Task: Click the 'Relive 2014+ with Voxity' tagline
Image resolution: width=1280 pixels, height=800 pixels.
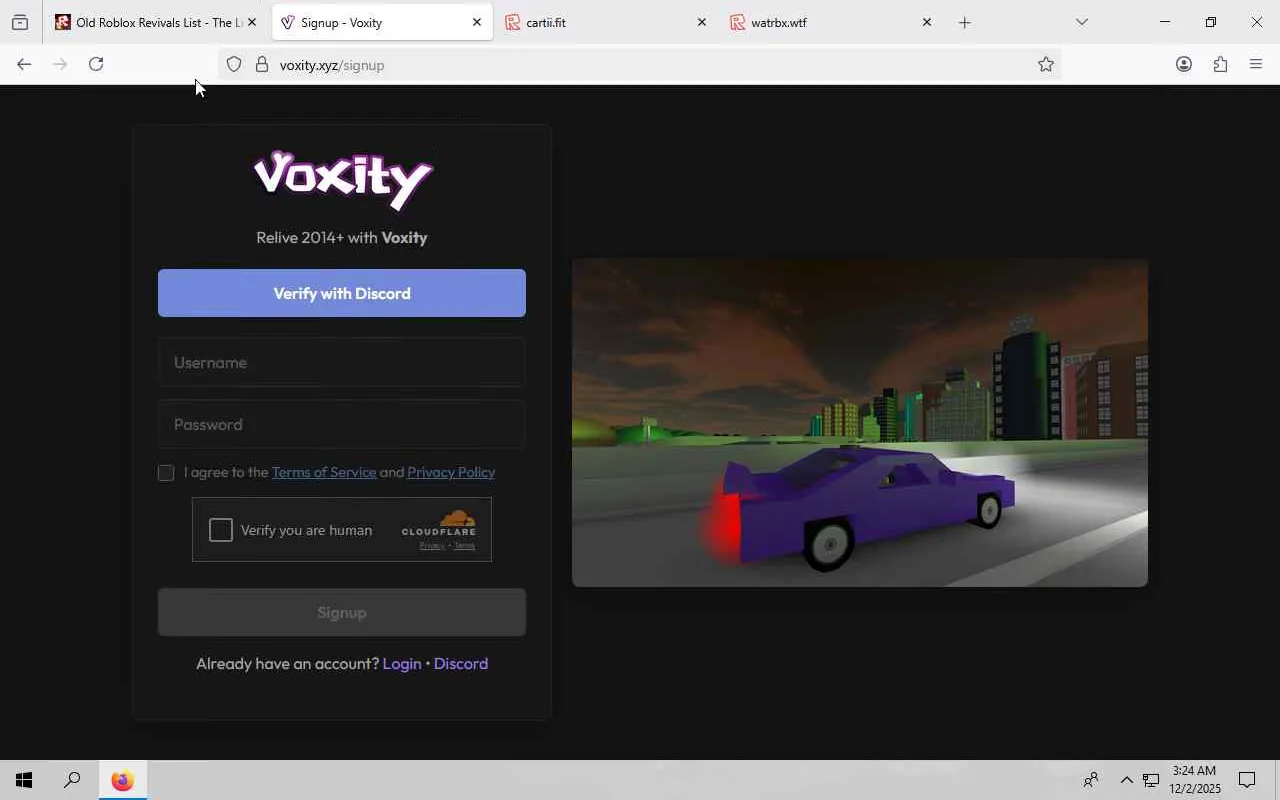Action: [342, 238]
